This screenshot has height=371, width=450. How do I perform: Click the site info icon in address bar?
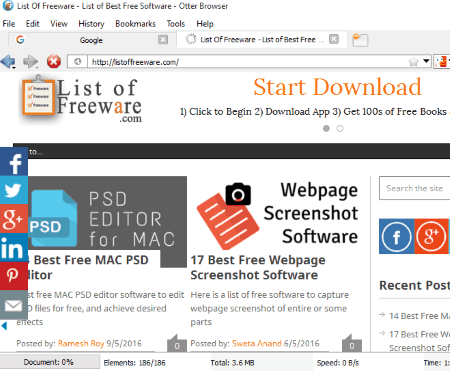point(78,62)
